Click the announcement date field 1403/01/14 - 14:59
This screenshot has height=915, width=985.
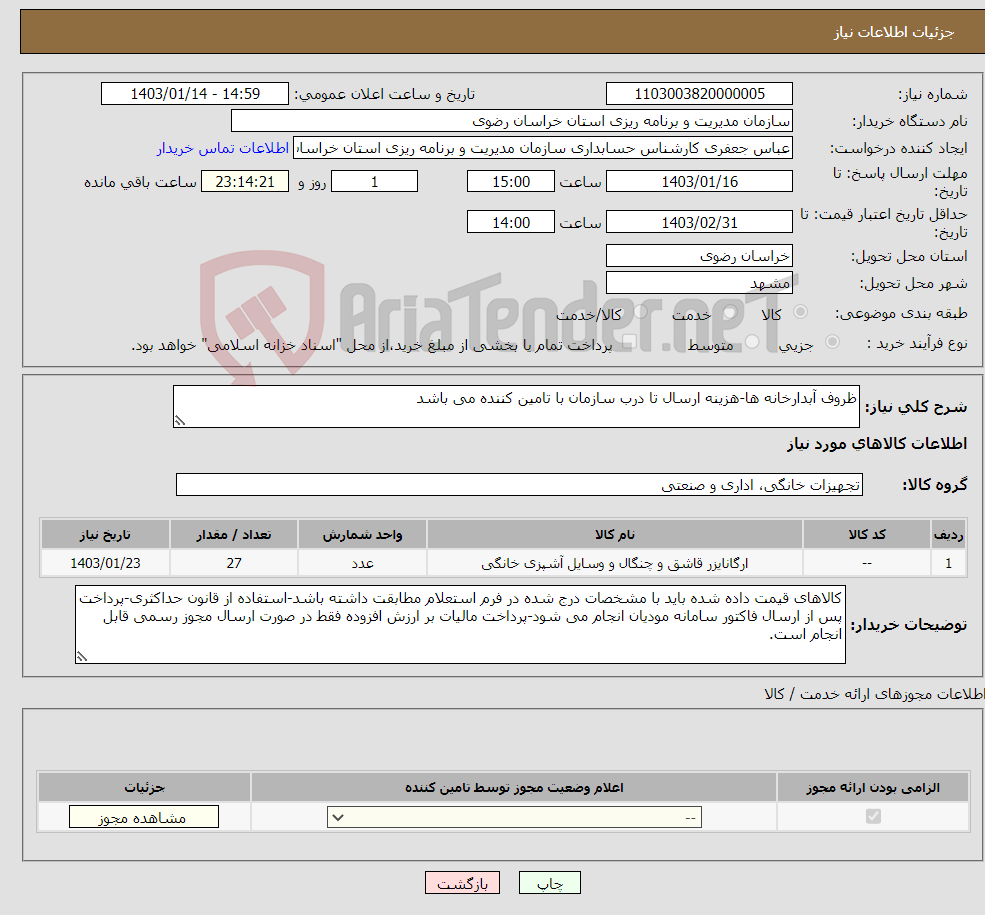pos(195,94)
